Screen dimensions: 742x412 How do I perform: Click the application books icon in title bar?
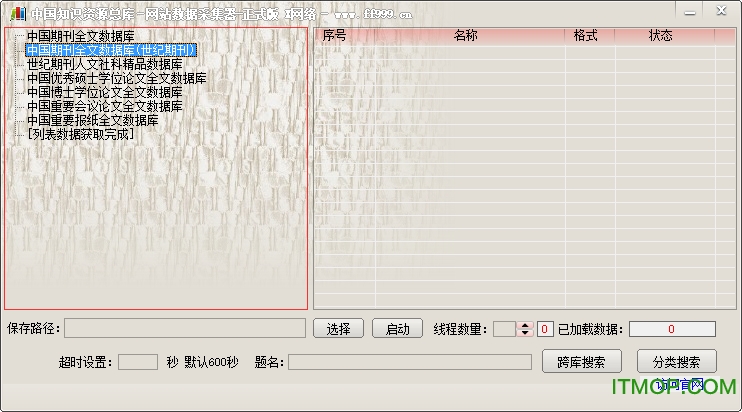click(x=18, y=13)
